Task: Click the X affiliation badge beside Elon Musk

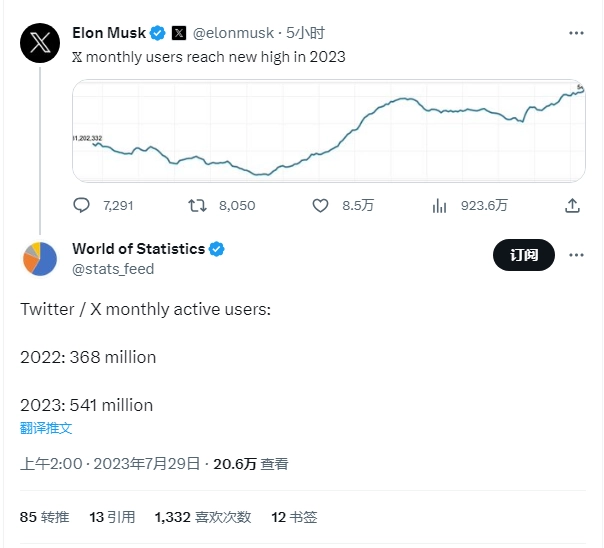Action: (x=178, y=33)
